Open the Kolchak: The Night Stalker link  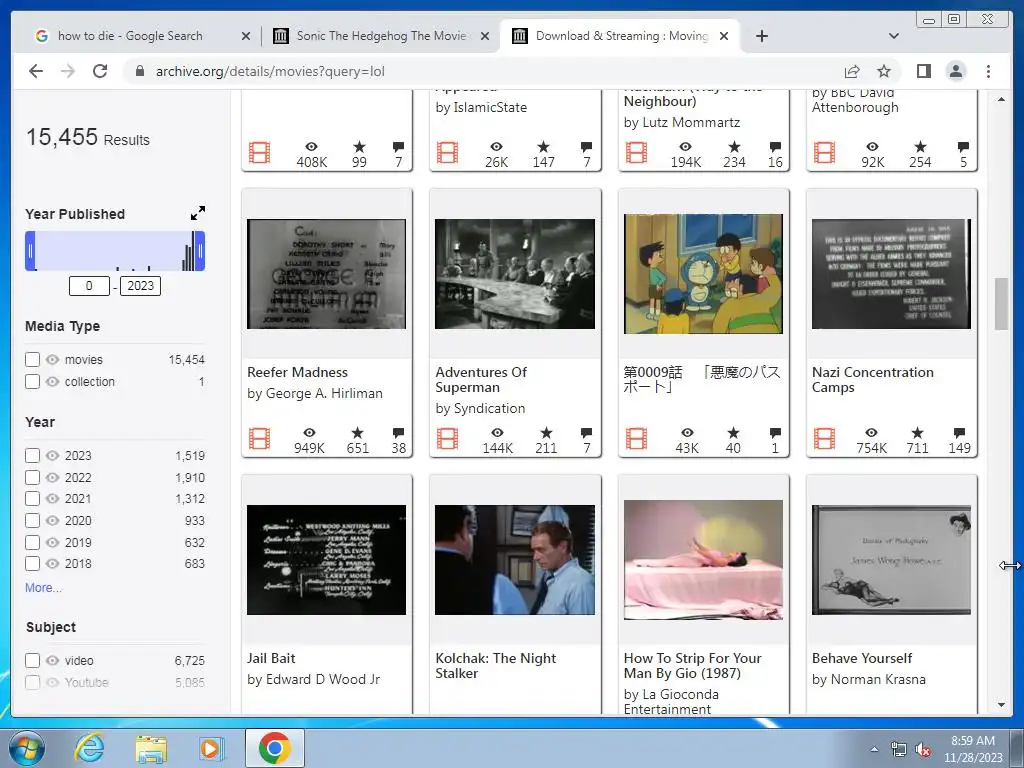pyautogui.click(x=496, y=665)
